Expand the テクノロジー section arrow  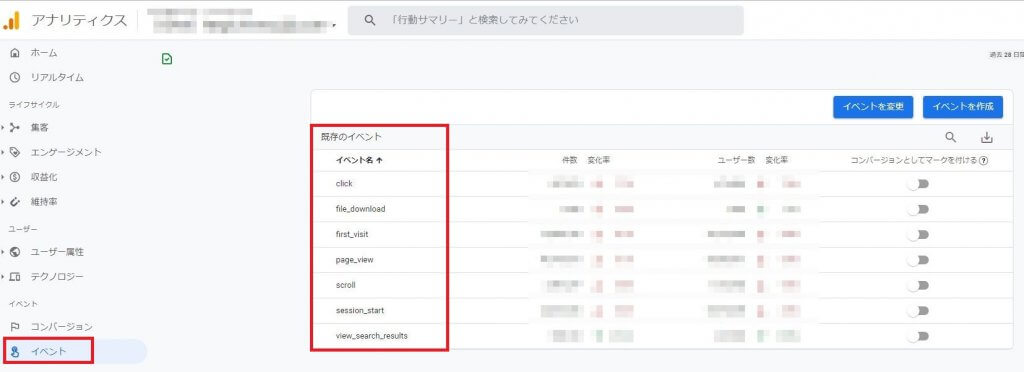tap(3, 277)
